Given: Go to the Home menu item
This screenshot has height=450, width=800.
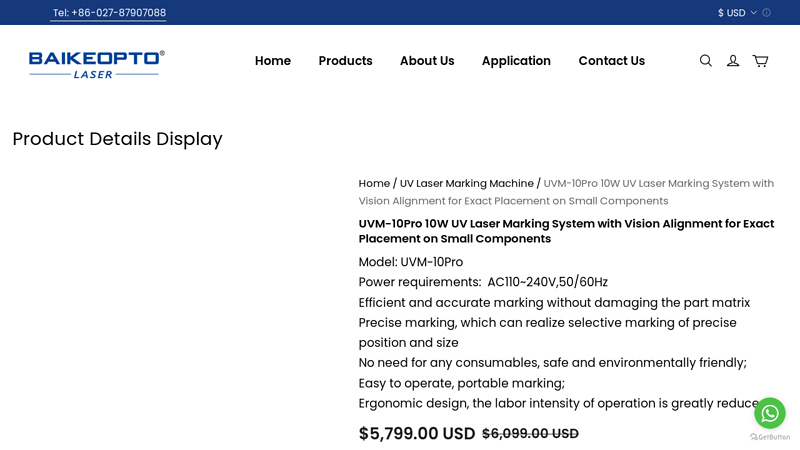Looking at the screenshot, I should click(x=273, y=61).
